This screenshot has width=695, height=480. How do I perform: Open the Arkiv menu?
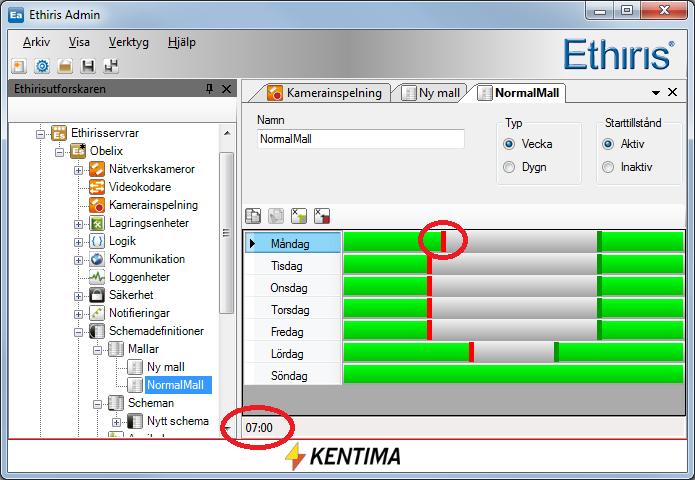tap(36, 43)
